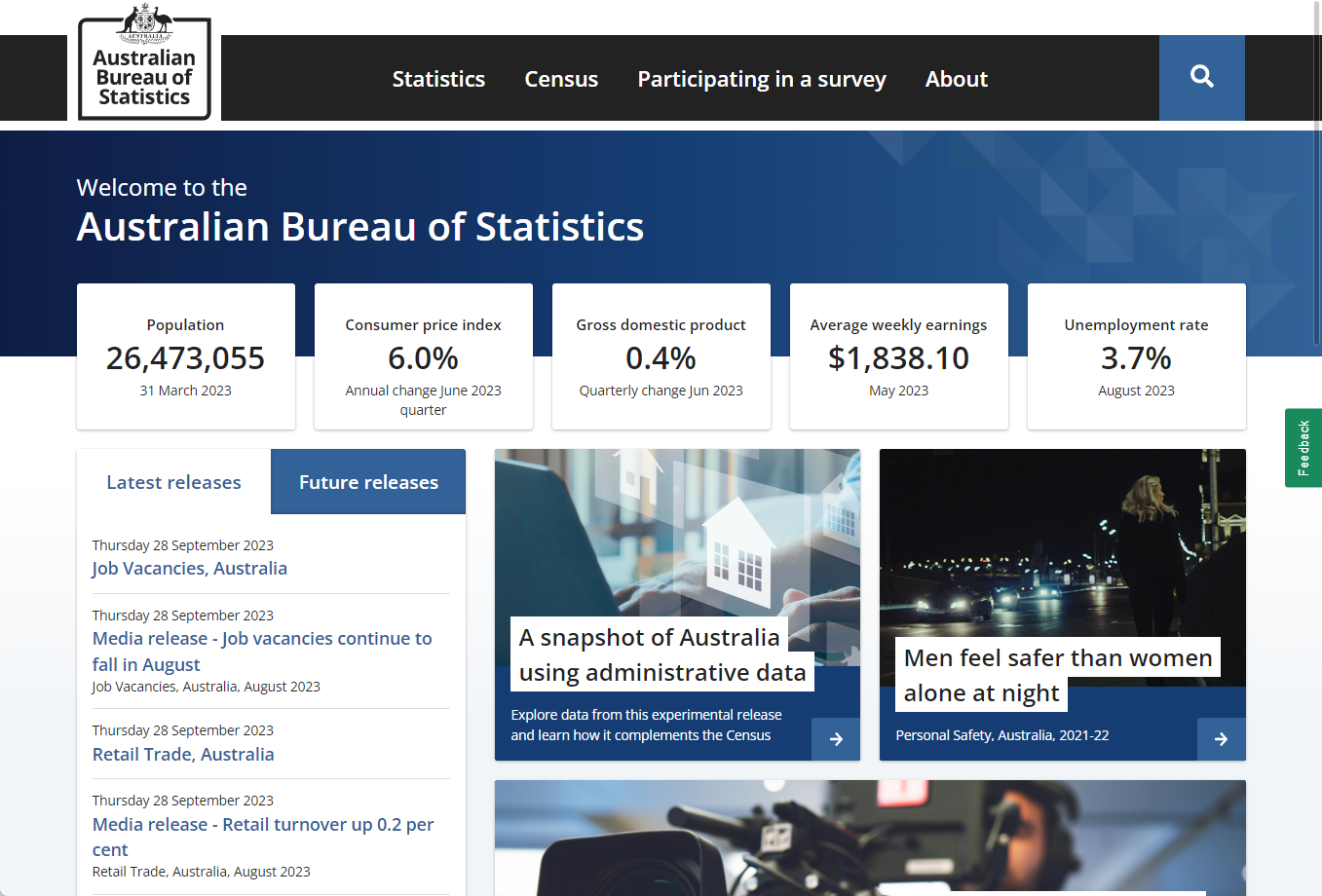Image resolution: width=1322 pixels, height=896 pixels.
Task: Click the '0.4%' GDP value
Action: 661,358
